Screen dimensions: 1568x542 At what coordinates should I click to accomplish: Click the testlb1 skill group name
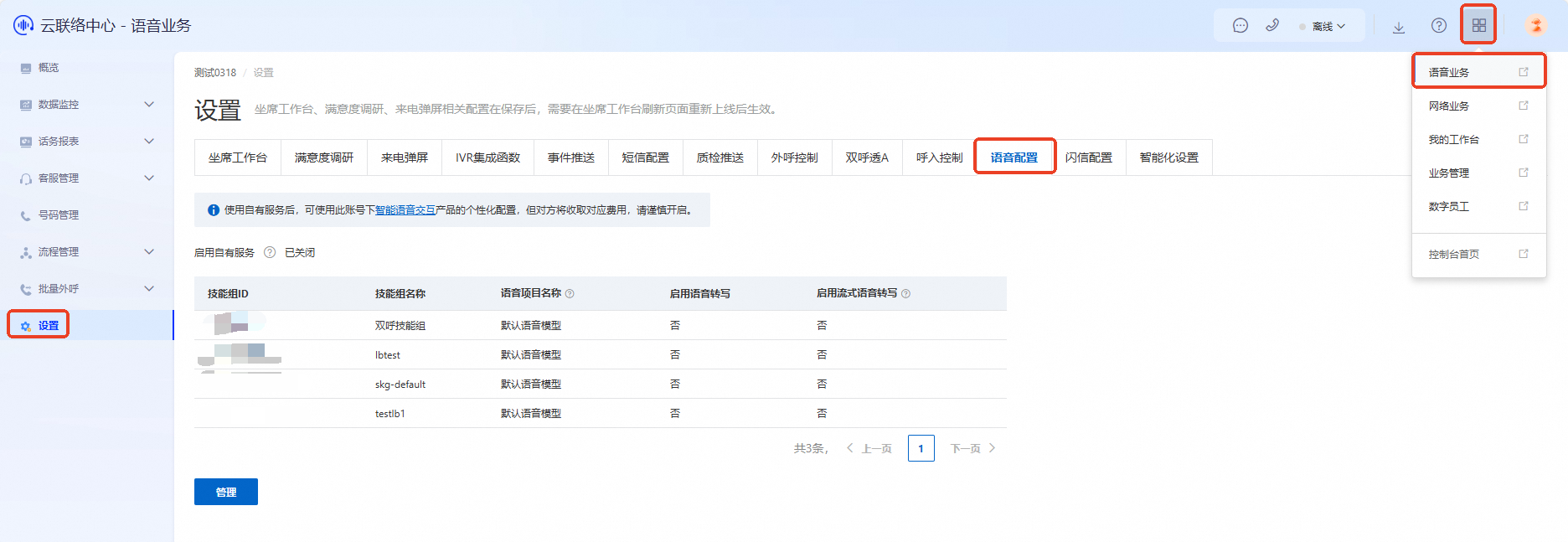point(390,414)
